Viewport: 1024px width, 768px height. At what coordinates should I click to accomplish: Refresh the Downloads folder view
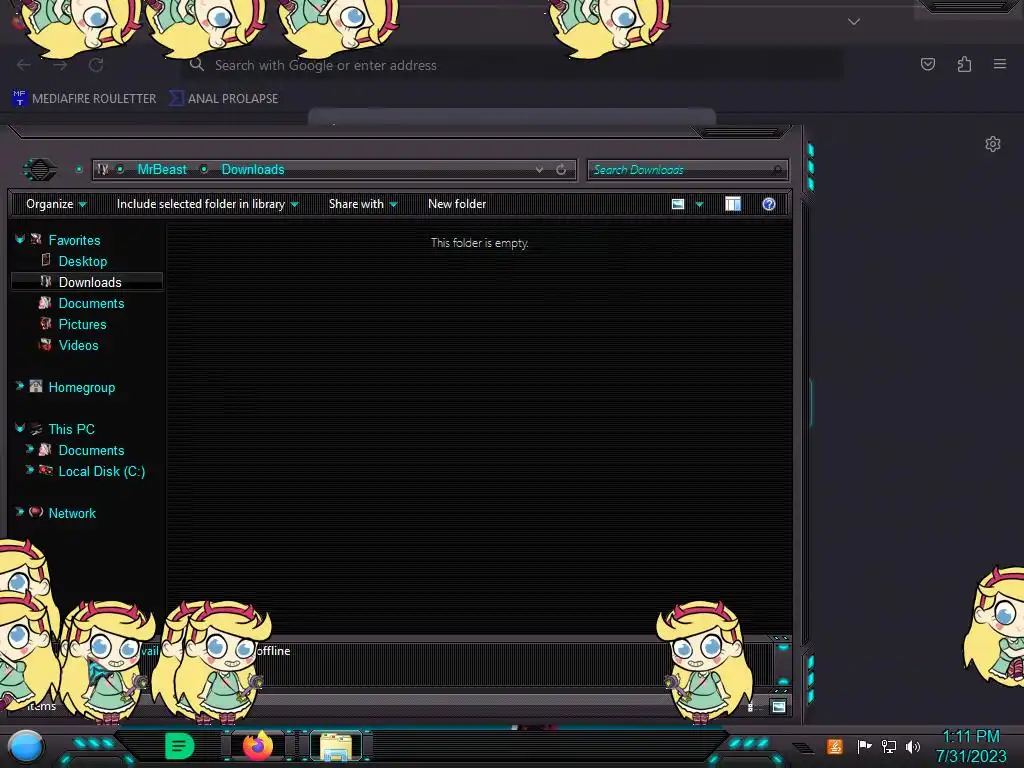[x=561, y=170]
